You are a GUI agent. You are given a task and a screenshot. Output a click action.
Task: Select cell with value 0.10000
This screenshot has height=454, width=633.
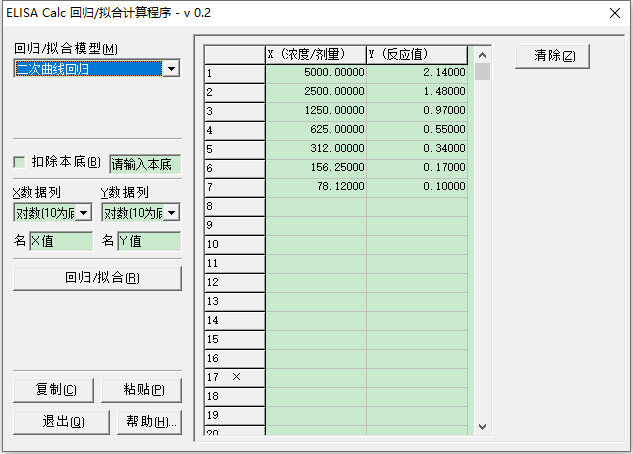coord(417,187)
